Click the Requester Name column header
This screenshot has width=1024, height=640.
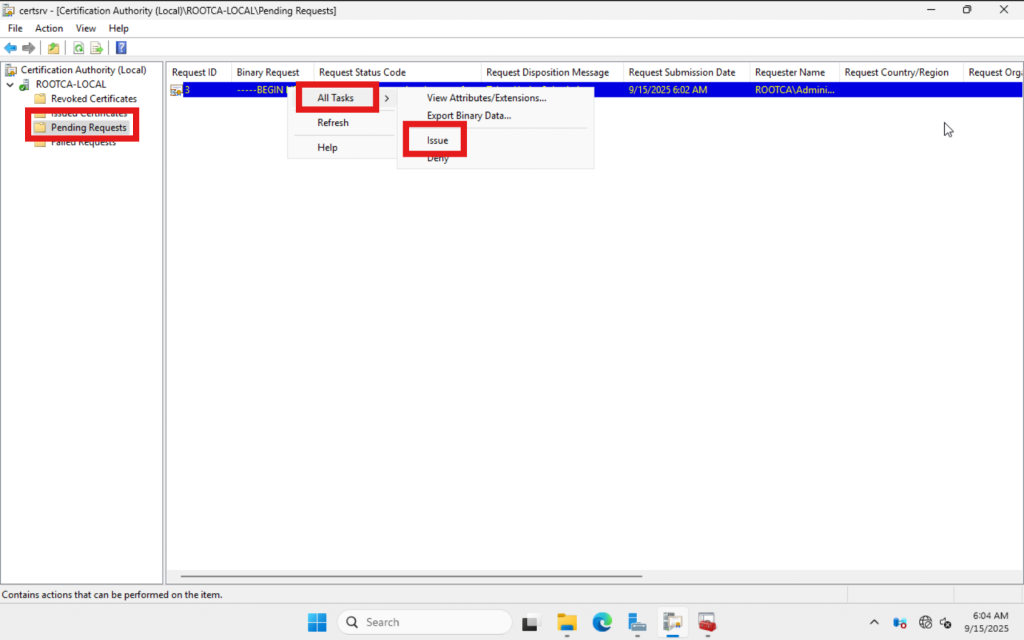(790, 72)
